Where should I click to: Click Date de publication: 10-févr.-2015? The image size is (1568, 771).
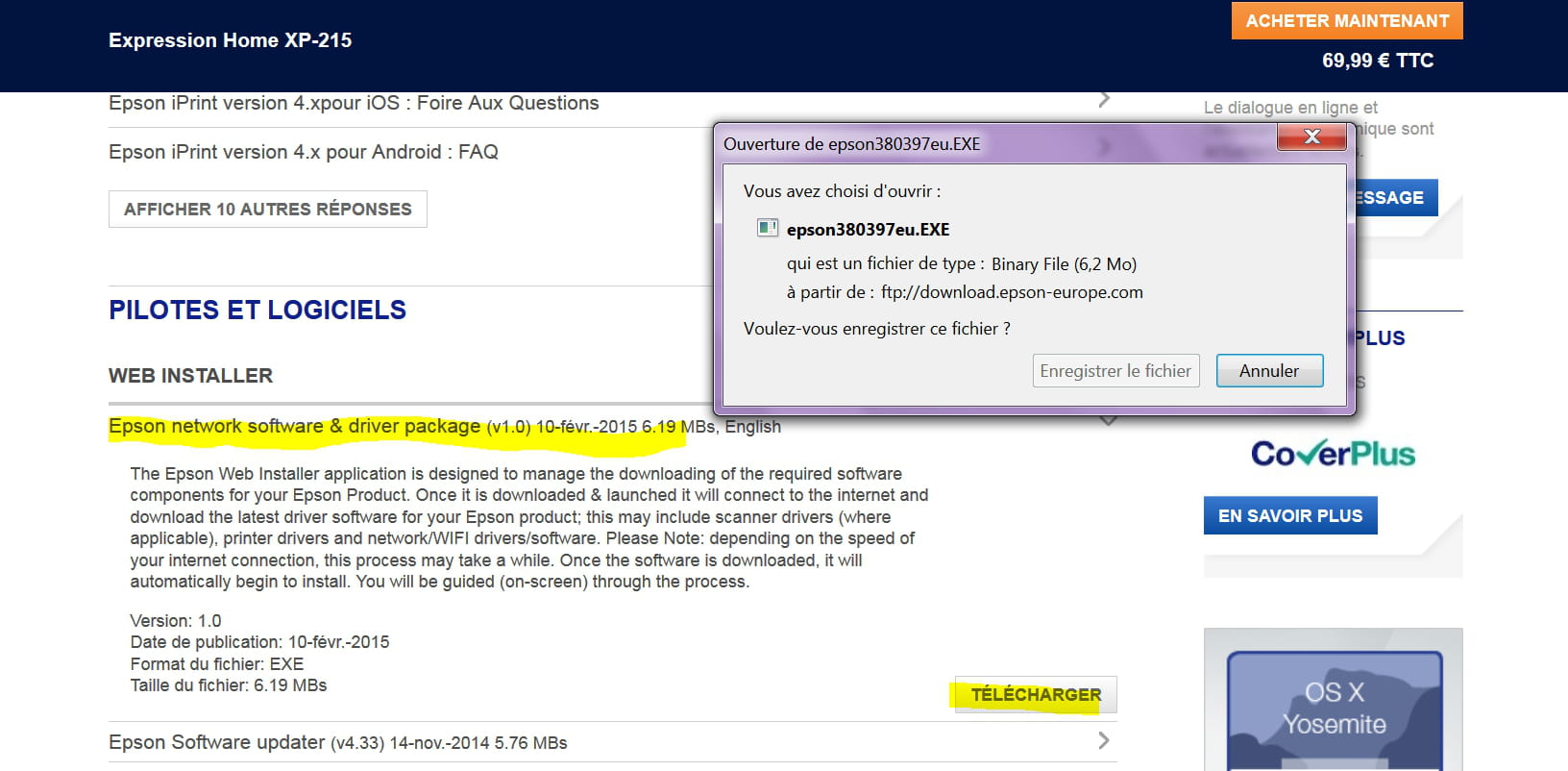click(x=260, y=642)
